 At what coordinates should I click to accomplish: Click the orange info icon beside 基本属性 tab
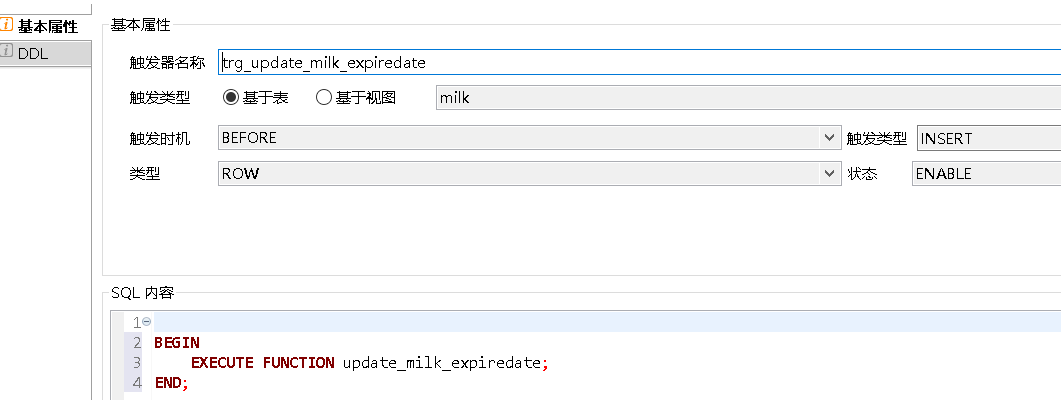point(8,26)
